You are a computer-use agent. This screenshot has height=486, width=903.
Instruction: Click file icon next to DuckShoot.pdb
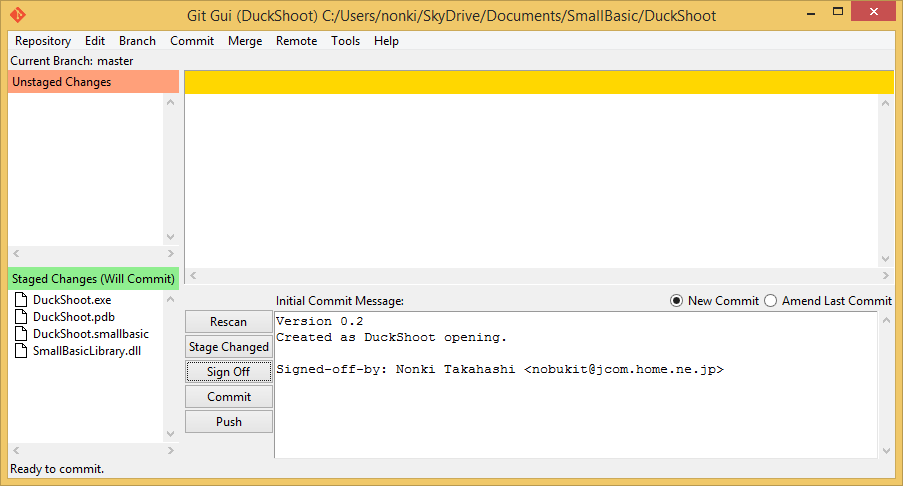coord(21,317)
